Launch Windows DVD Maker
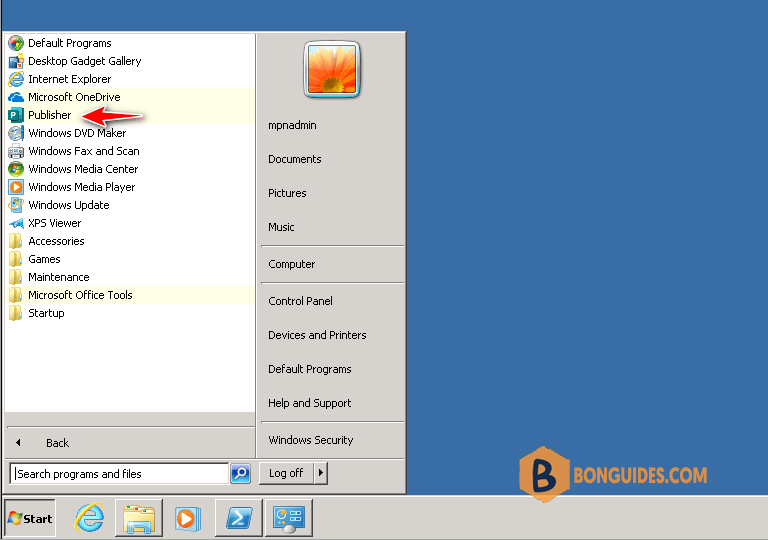768x540 pixels. 130,133
